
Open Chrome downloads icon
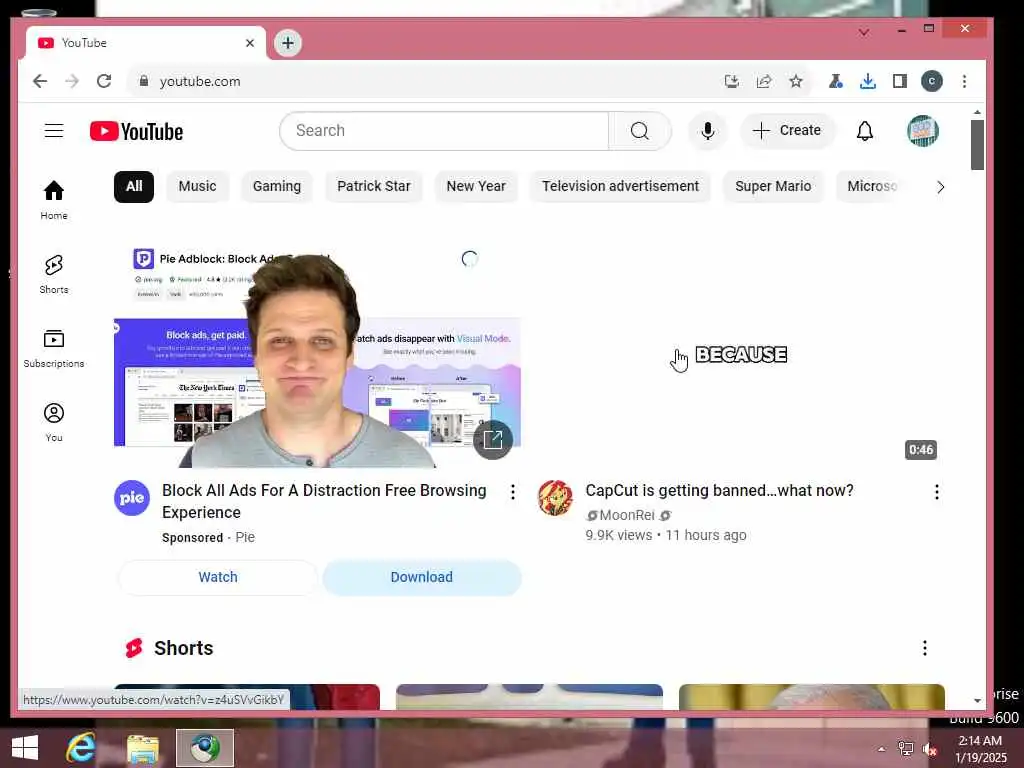(x=868, y=81)
